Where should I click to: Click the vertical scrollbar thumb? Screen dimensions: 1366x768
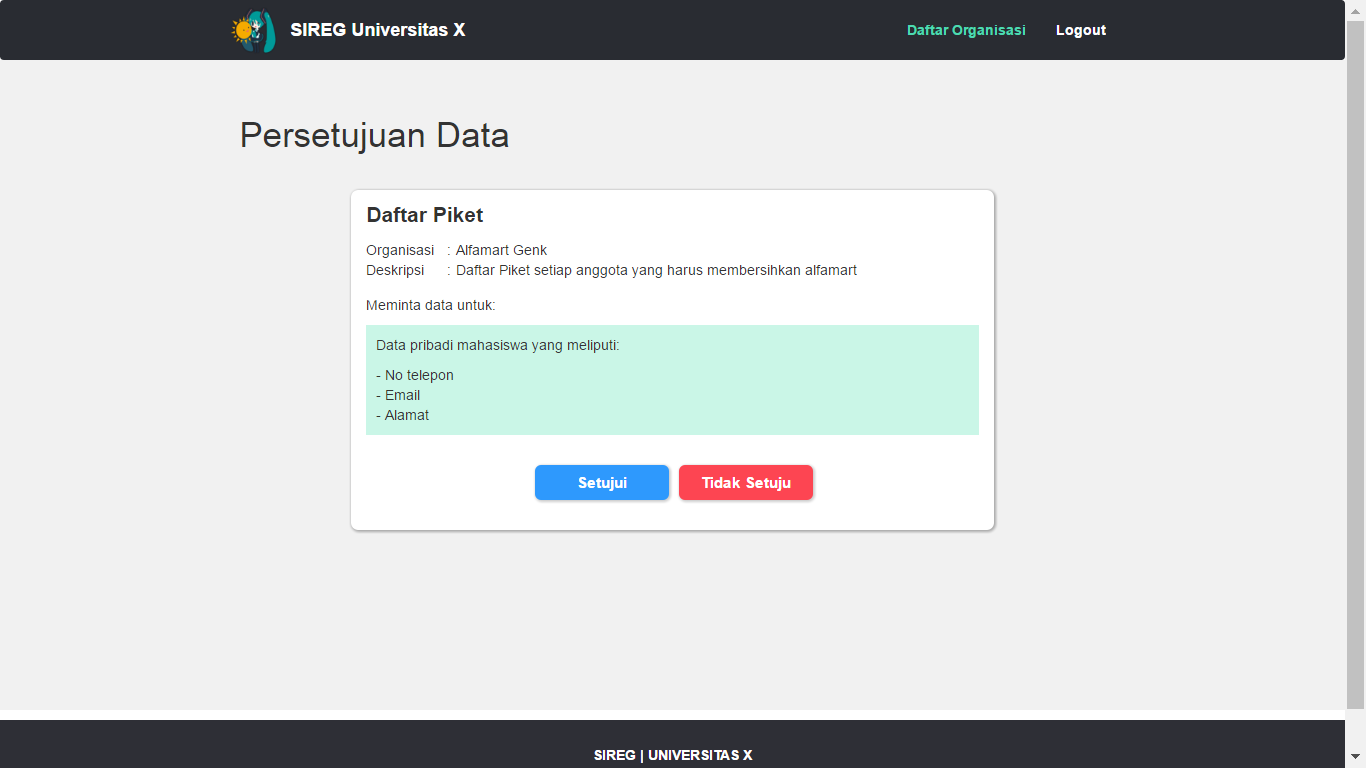[x=1356, y=360]
